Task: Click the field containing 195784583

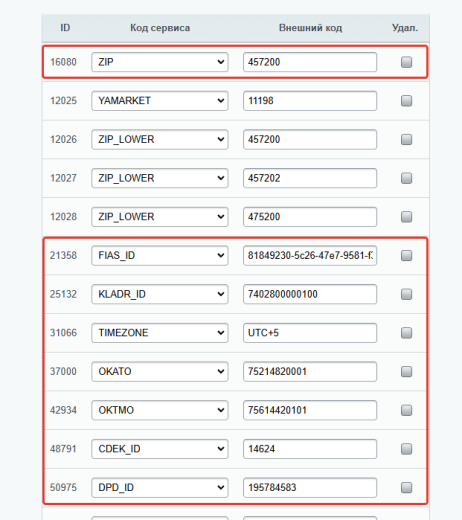Action: [x=310, y=487]
